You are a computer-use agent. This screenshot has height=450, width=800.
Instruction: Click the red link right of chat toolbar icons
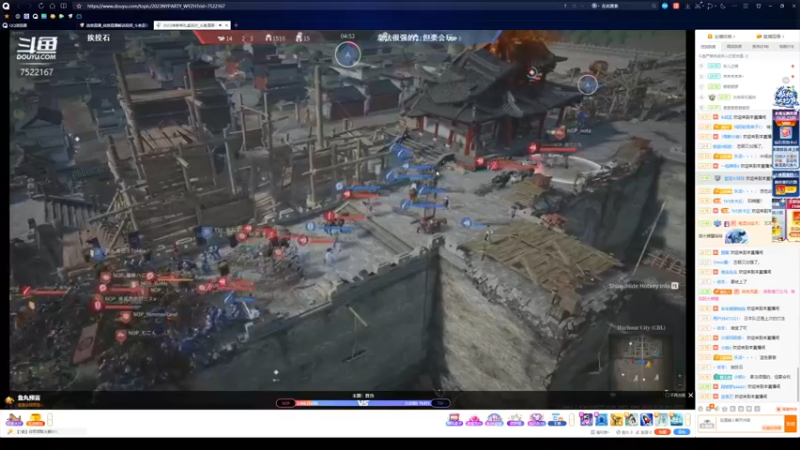click(x=786, y=409)
